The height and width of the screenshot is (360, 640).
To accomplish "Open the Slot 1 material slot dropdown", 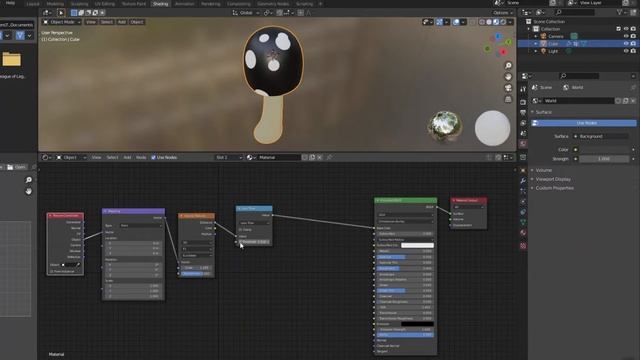I will pyautogui.click(x=229, y=157).
